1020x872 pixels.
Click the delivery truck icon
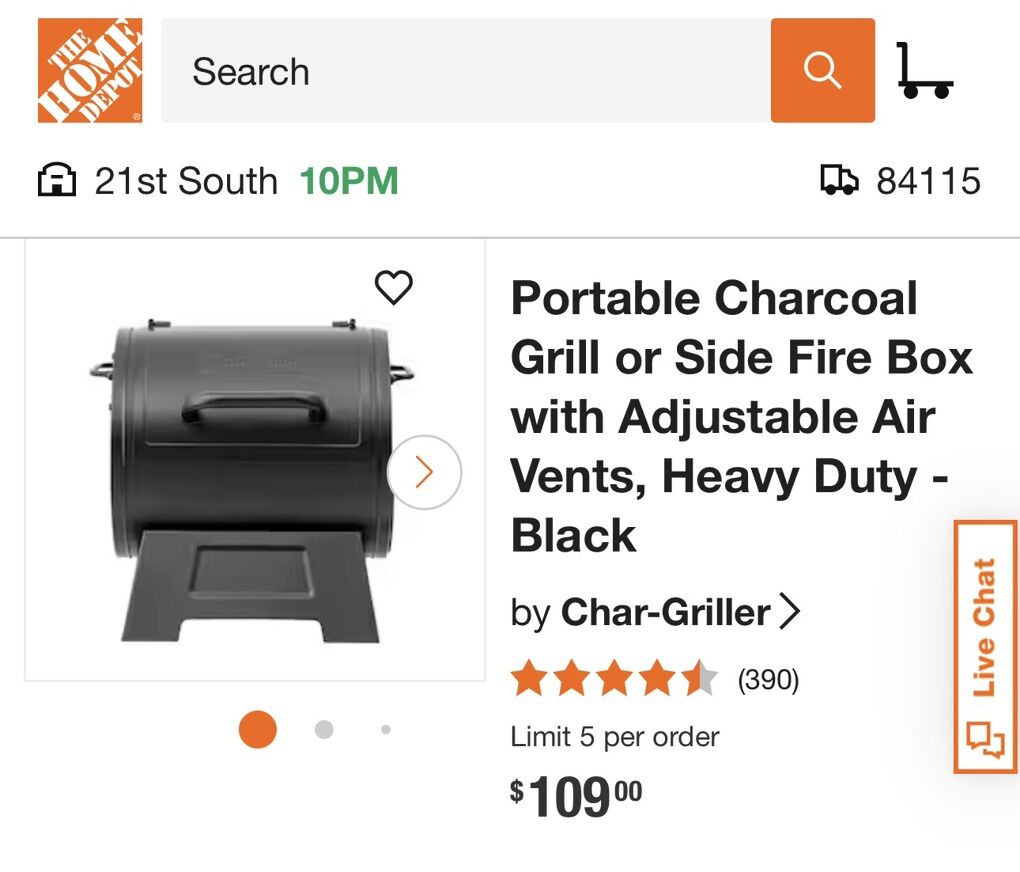point(838,181)
